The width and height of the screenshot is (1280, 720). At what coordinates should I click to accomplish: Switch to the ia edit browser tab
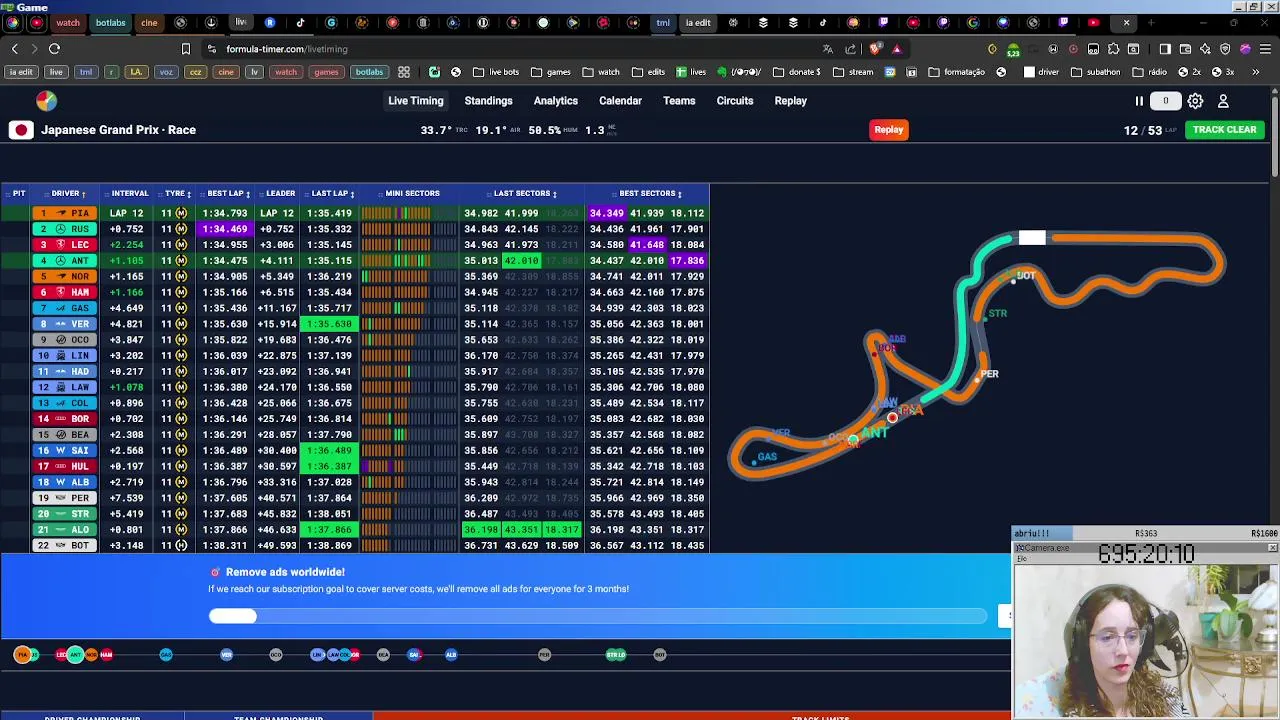tap(697, 22)
